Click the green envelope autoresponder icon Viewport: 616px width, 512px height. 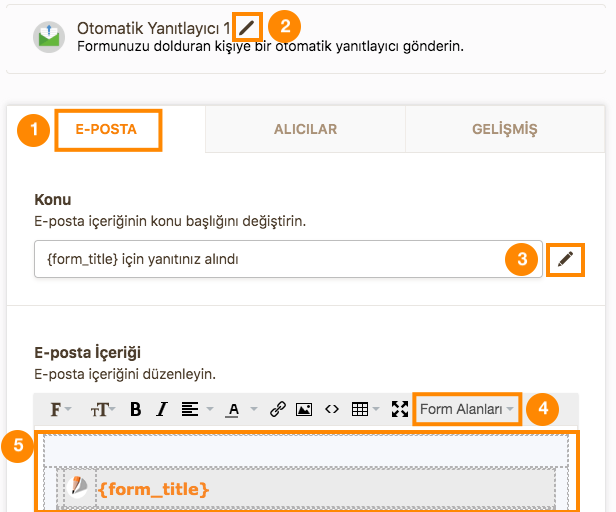(49, 37)
